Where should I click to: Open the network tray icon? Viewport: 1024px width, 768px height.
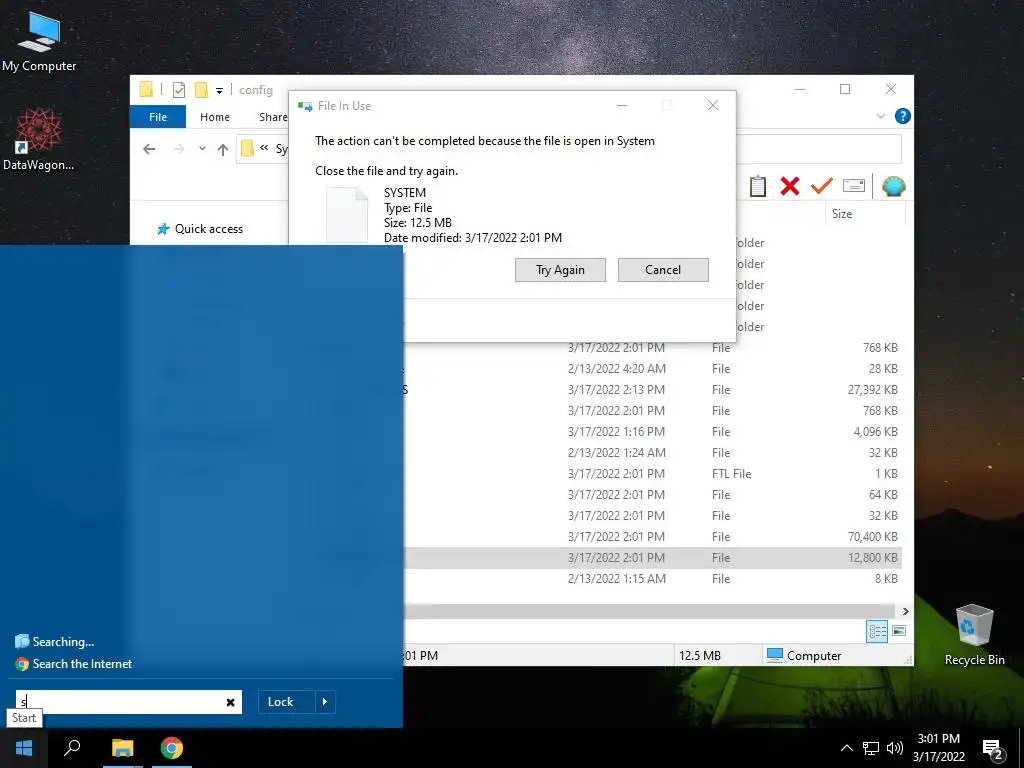pyautogui.click(x=871, y=748)
